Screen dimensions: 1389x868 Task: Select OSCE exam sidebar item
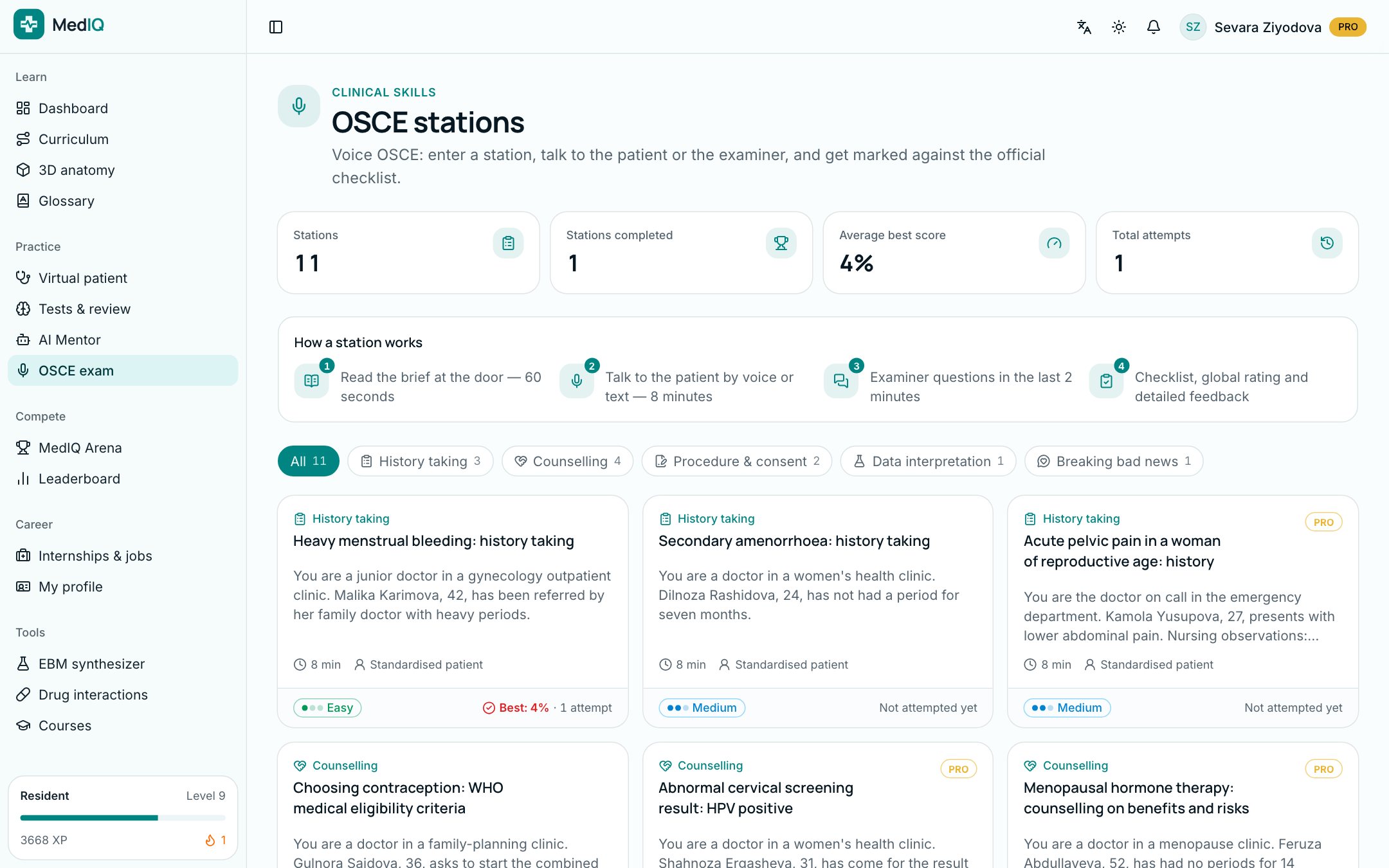point(123,370)
